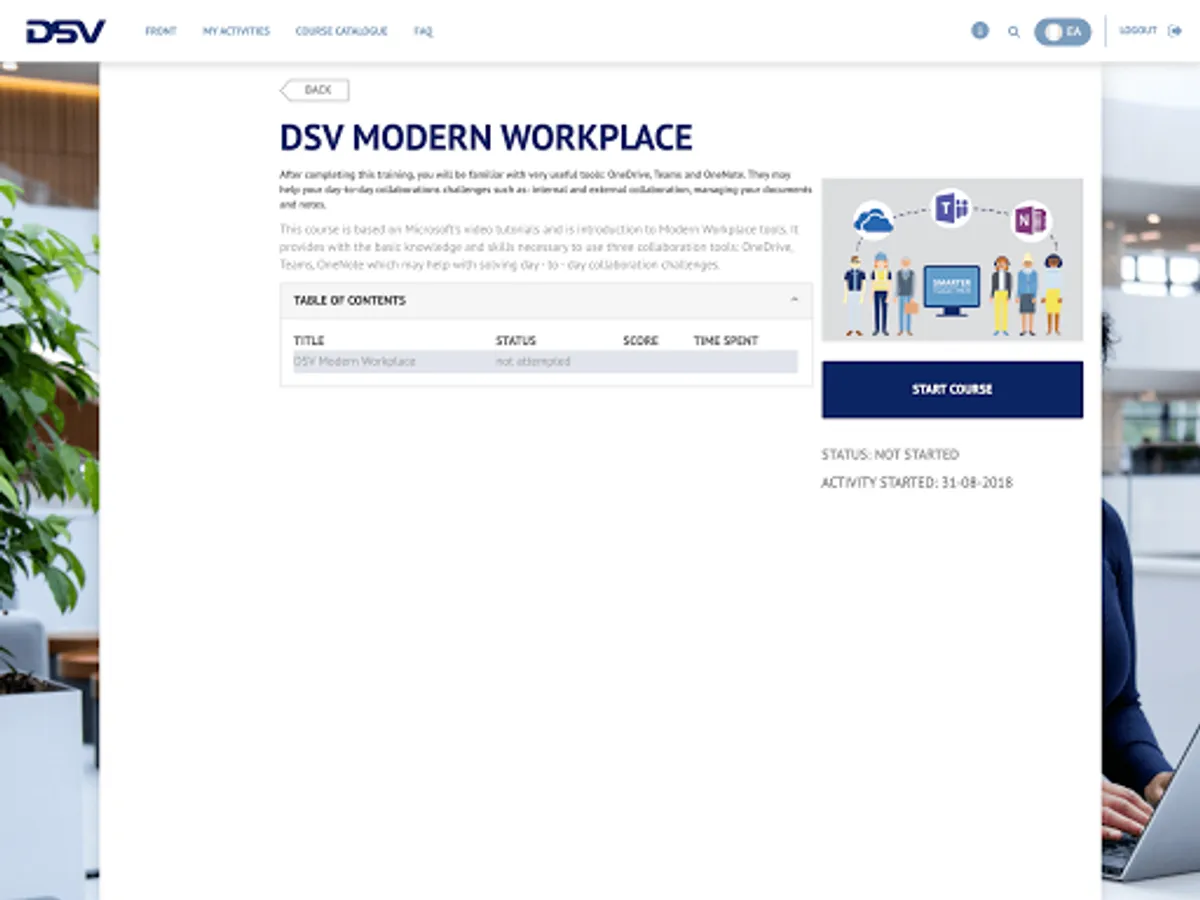Click the Status column header
The width and height of the screenshot is (1200, 900).
516,341
